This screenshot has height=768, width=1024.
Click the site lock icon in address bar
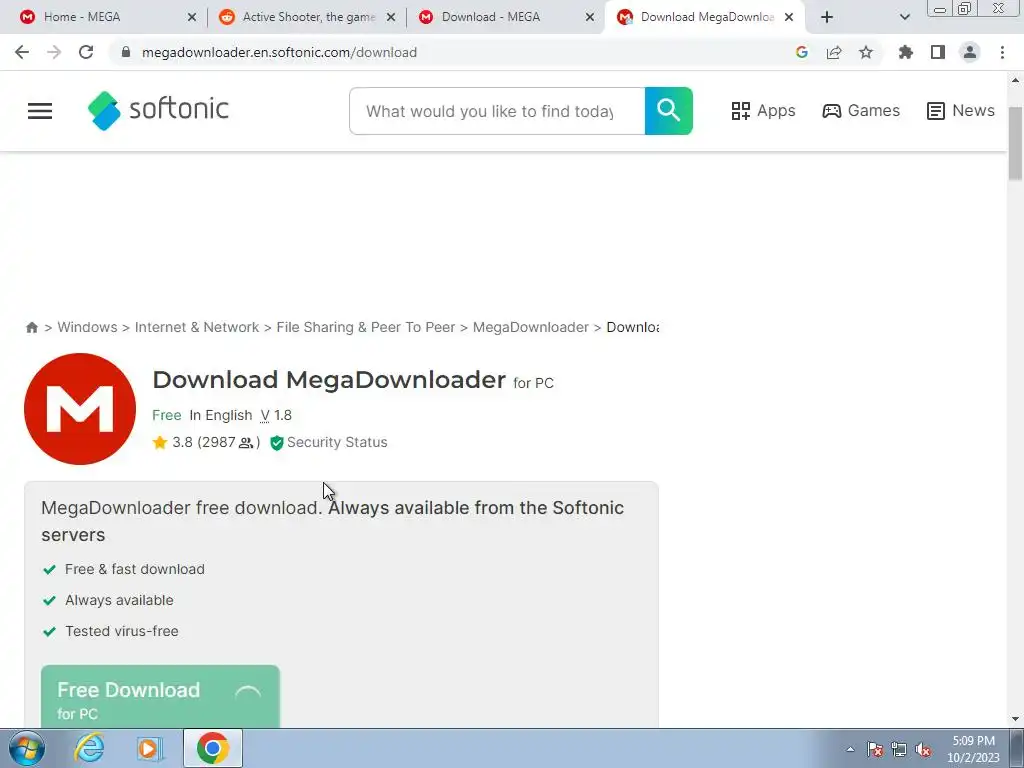[126, 52]
